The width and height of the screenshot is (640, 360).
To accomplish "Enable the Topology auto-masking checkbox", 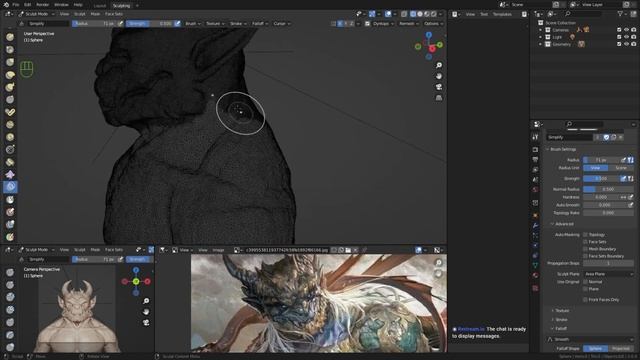I will 585,235.
